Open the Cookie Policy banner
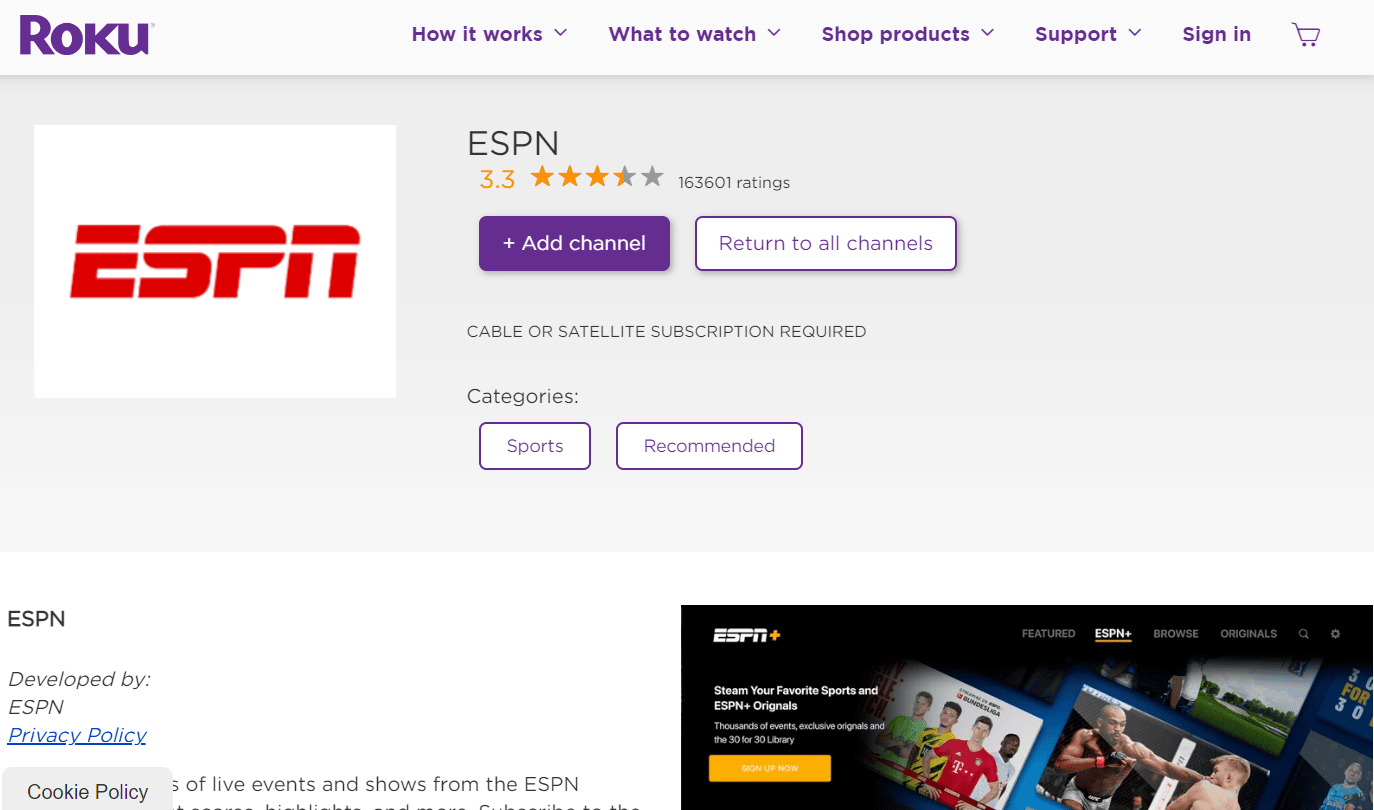The image size is (1374, 810). click(88, 791)
